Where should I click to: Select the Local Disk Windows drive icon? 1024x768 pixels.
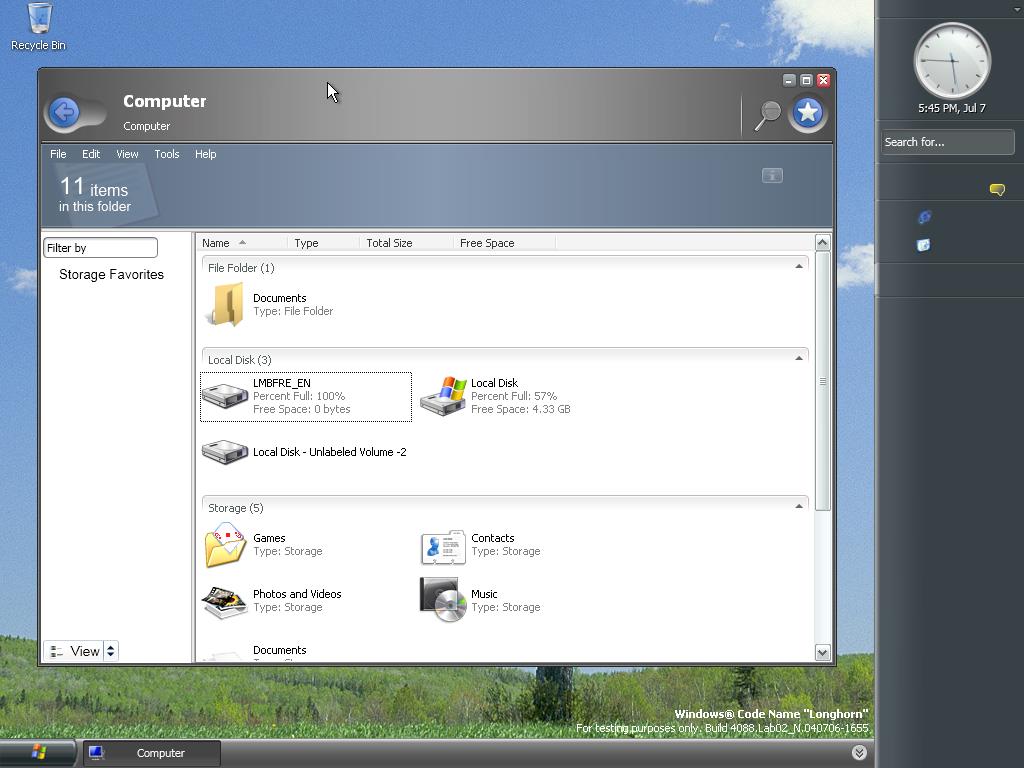click(x=443, y=396)
